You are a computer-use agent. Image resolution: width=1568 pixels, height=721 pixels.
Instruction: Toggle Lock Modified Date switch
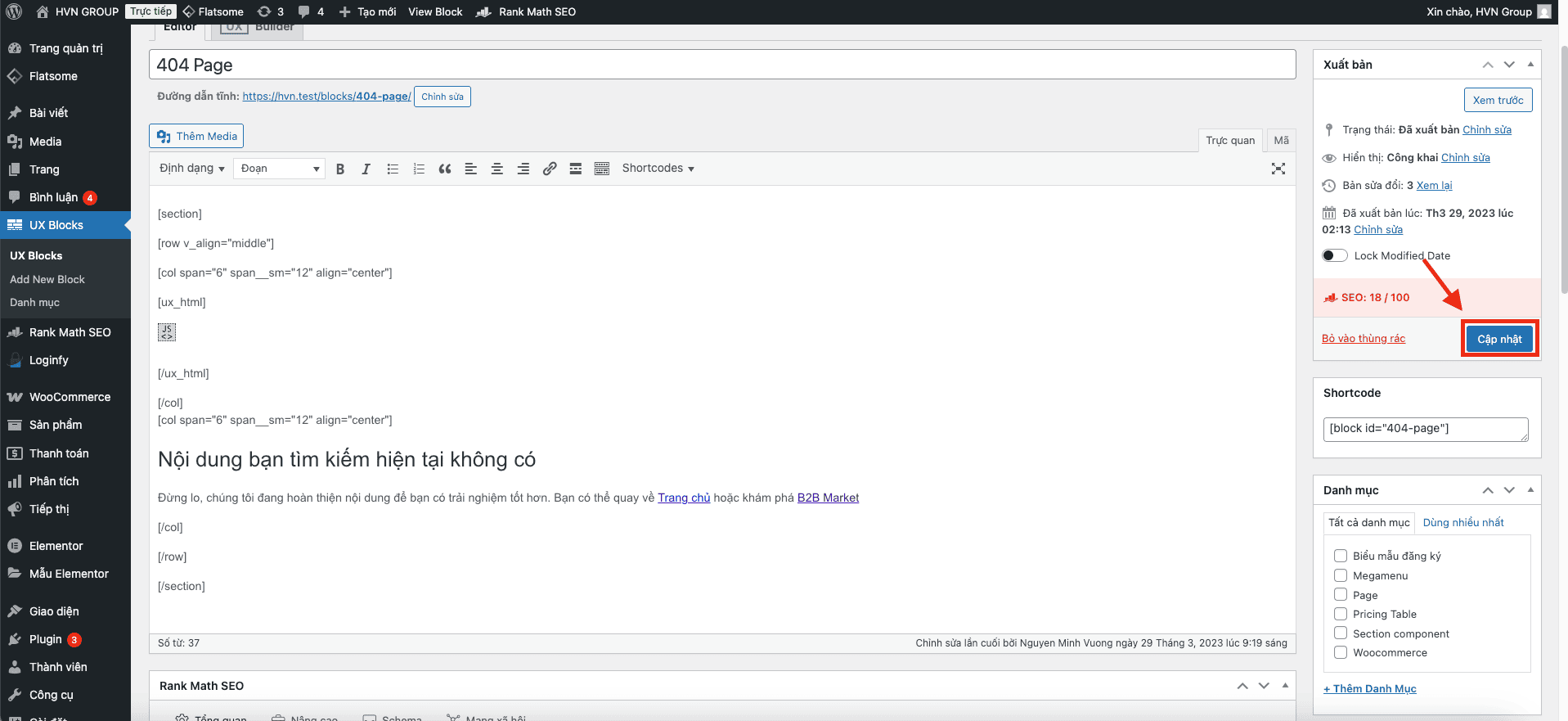[x=1335, y=255]
